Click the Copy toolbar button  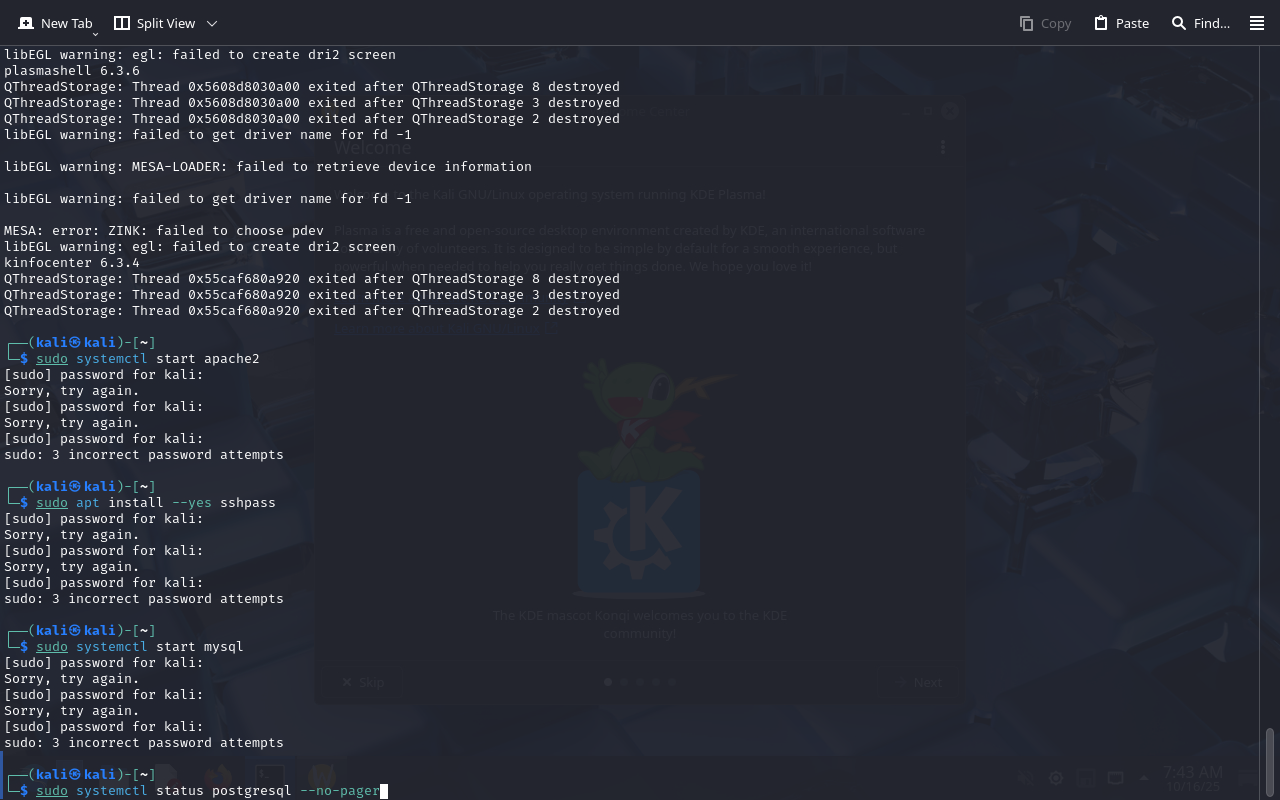[x=1045, y=23]
